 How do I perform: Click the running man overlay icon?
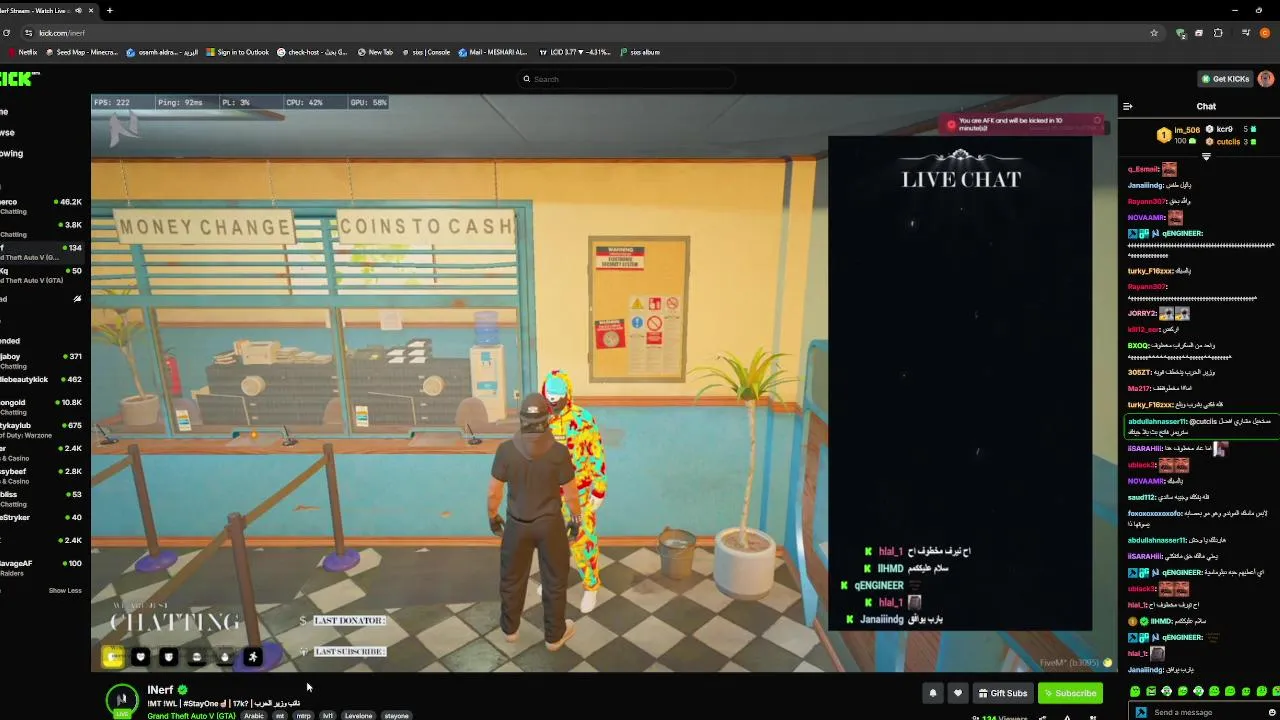(253, 657)
